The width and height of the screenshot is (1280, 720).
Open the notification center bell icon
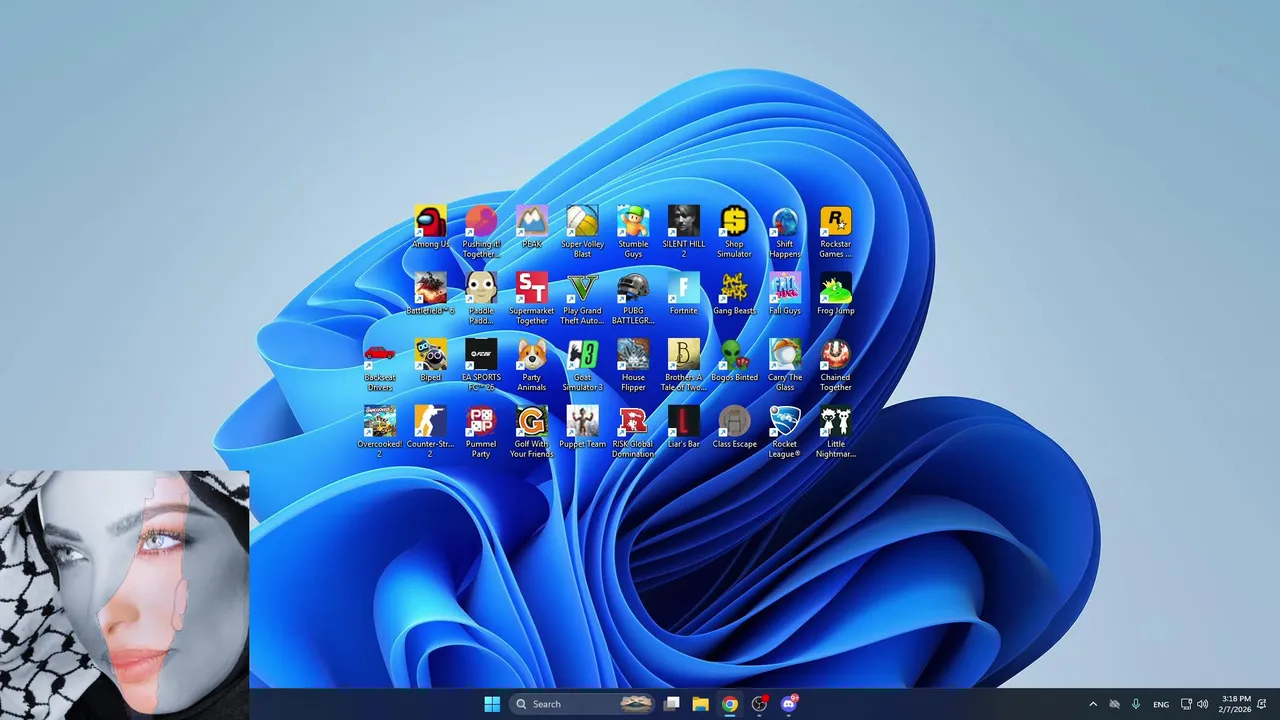click(x=1262, y=704)
